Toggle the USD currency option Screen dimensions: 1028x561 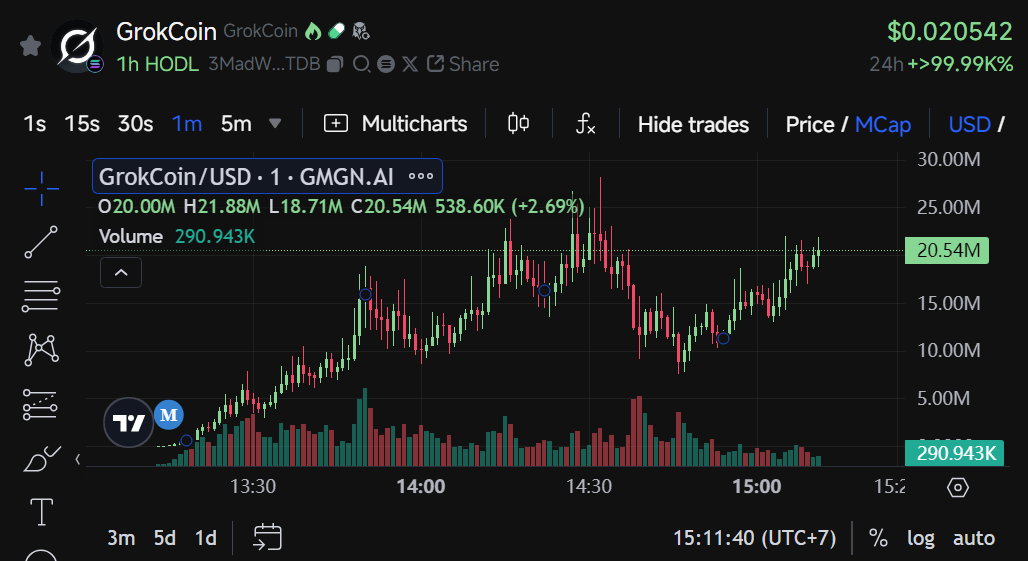[x=969, y=125]
